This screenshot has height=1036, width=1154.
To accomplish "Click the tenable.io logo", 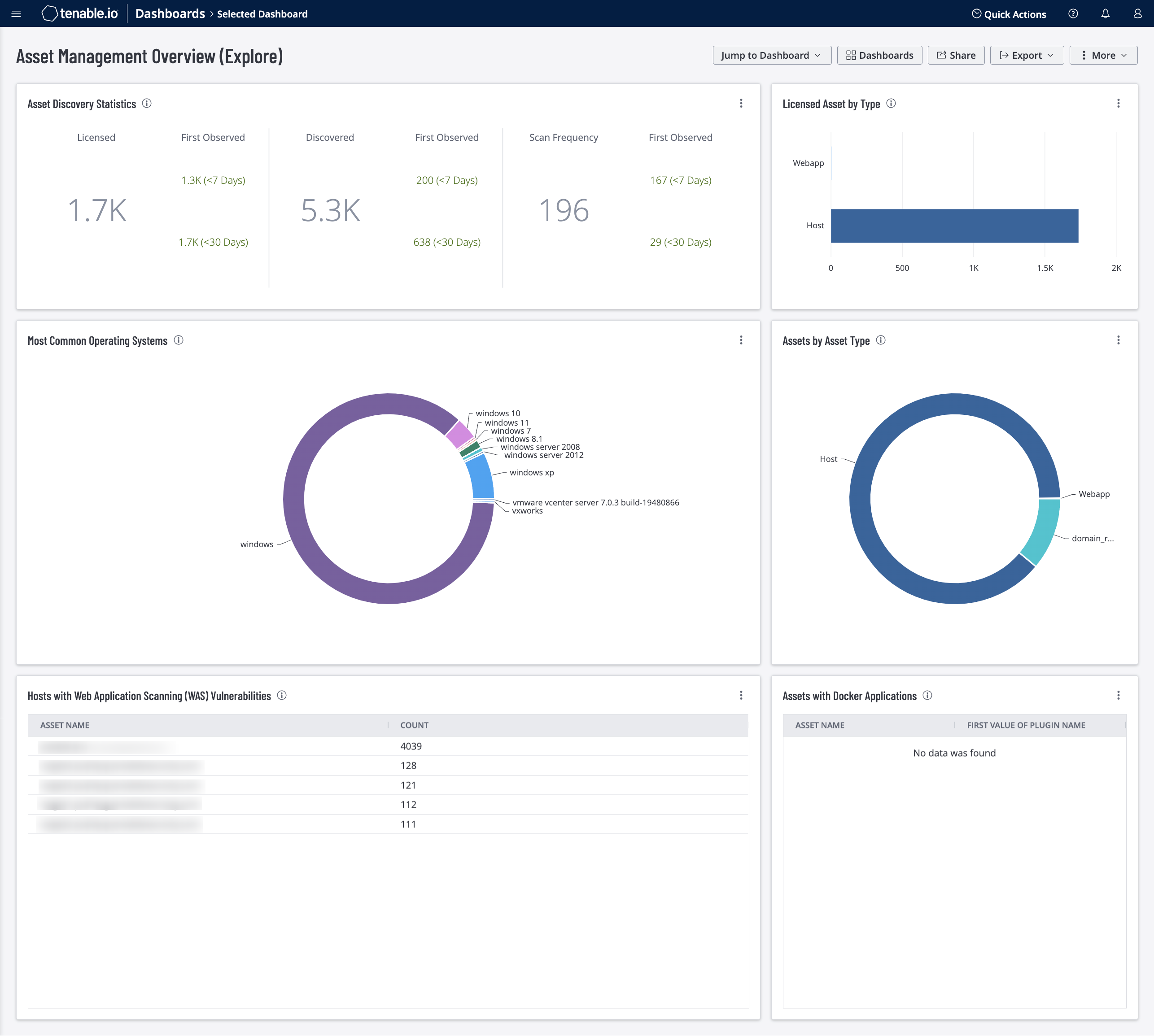I will 80,13.
